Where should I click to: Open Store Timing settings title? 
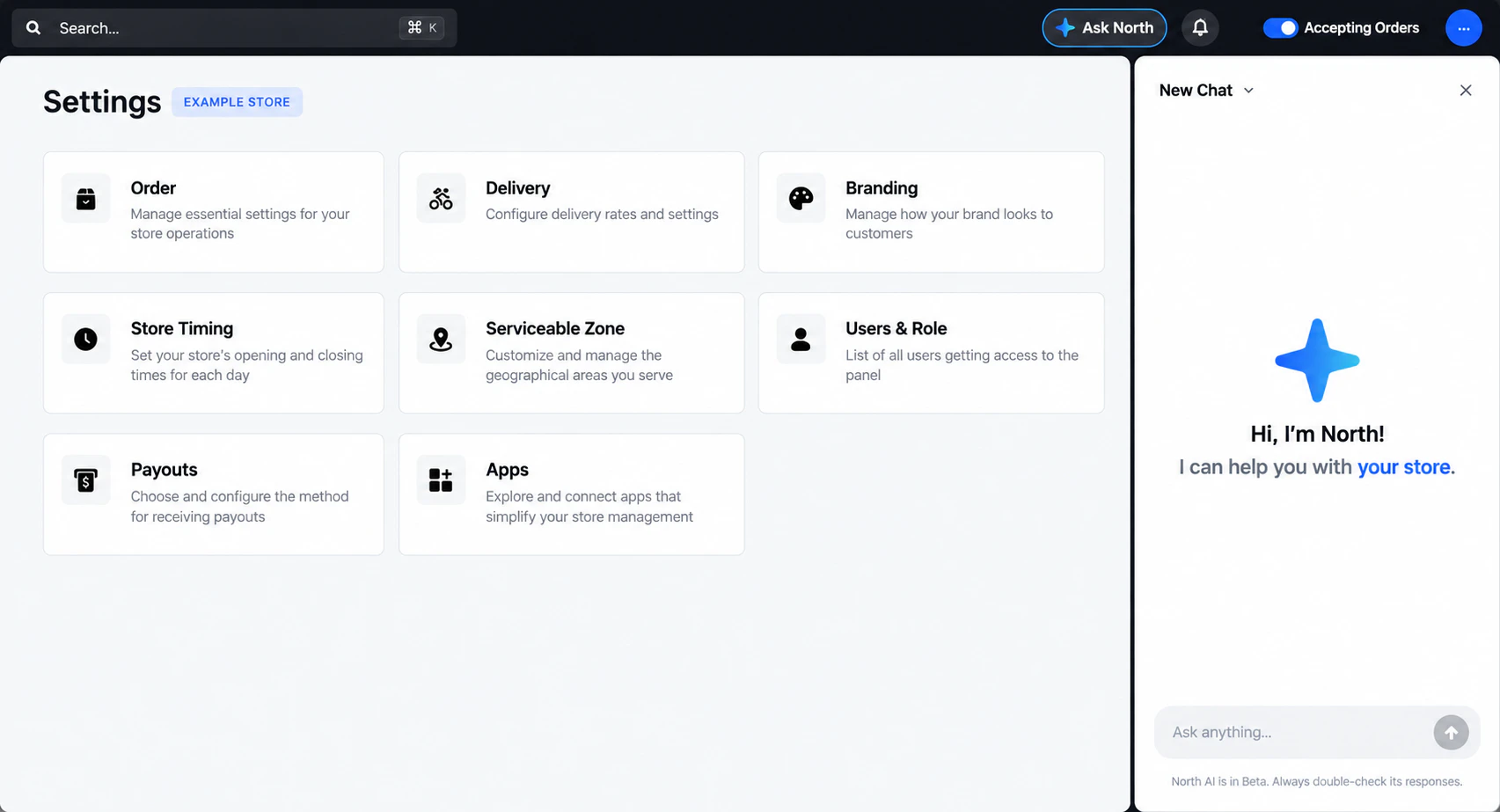coord(182,329)
